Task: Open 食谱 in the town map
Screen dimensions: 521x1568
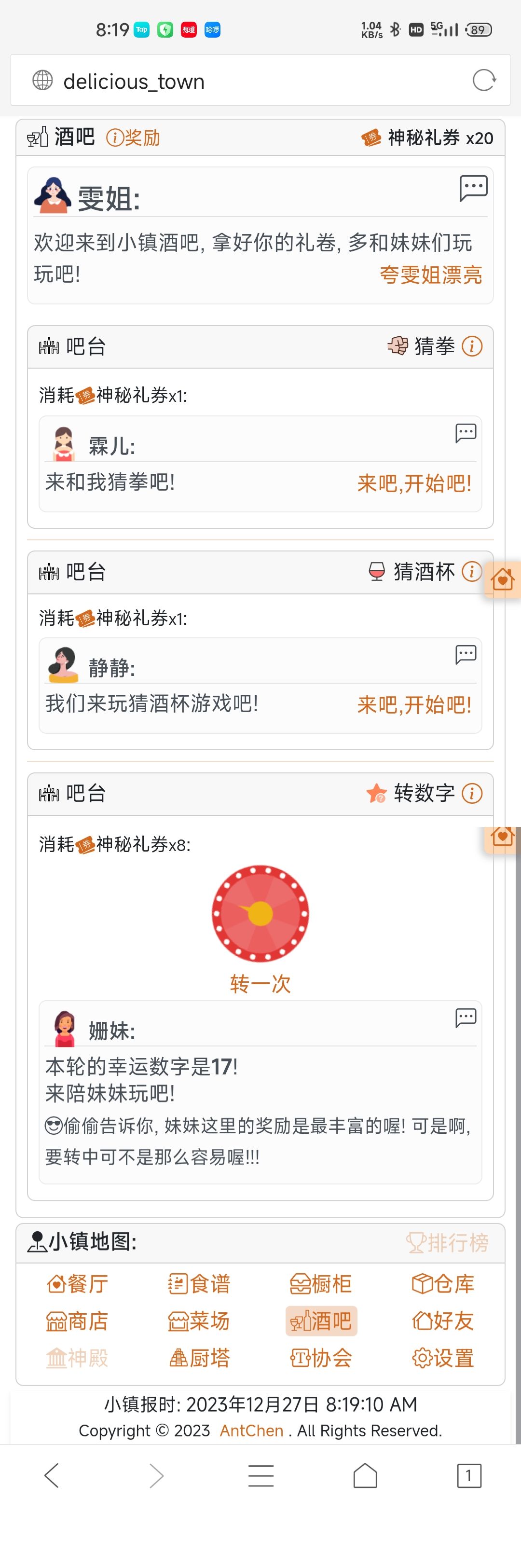Action: tap(199, 1284)
